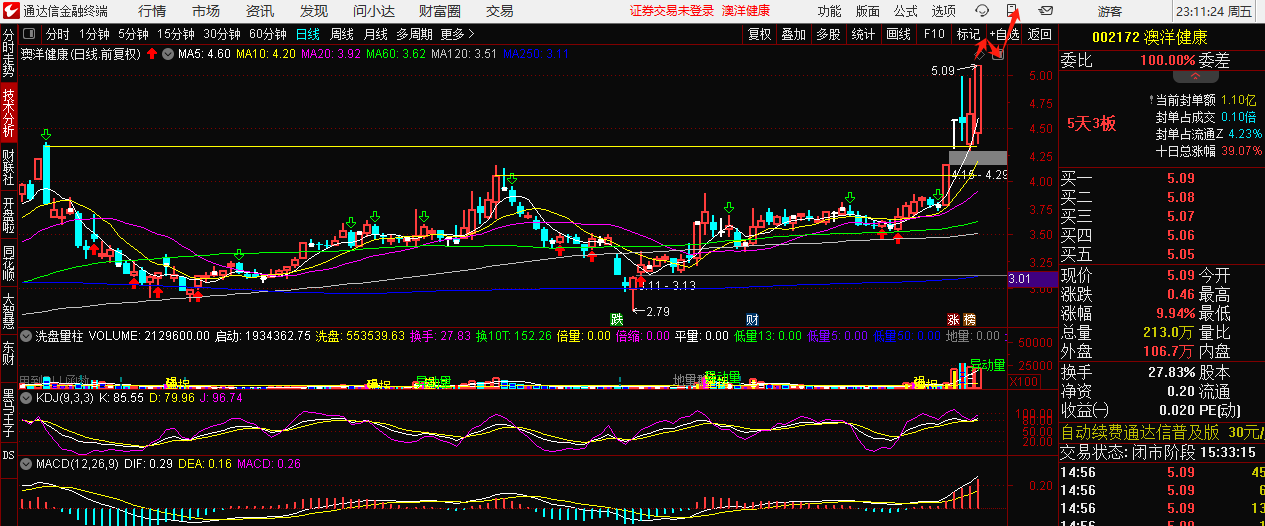
Task: Open the 交易 menu
Action: tap(500, 11)
